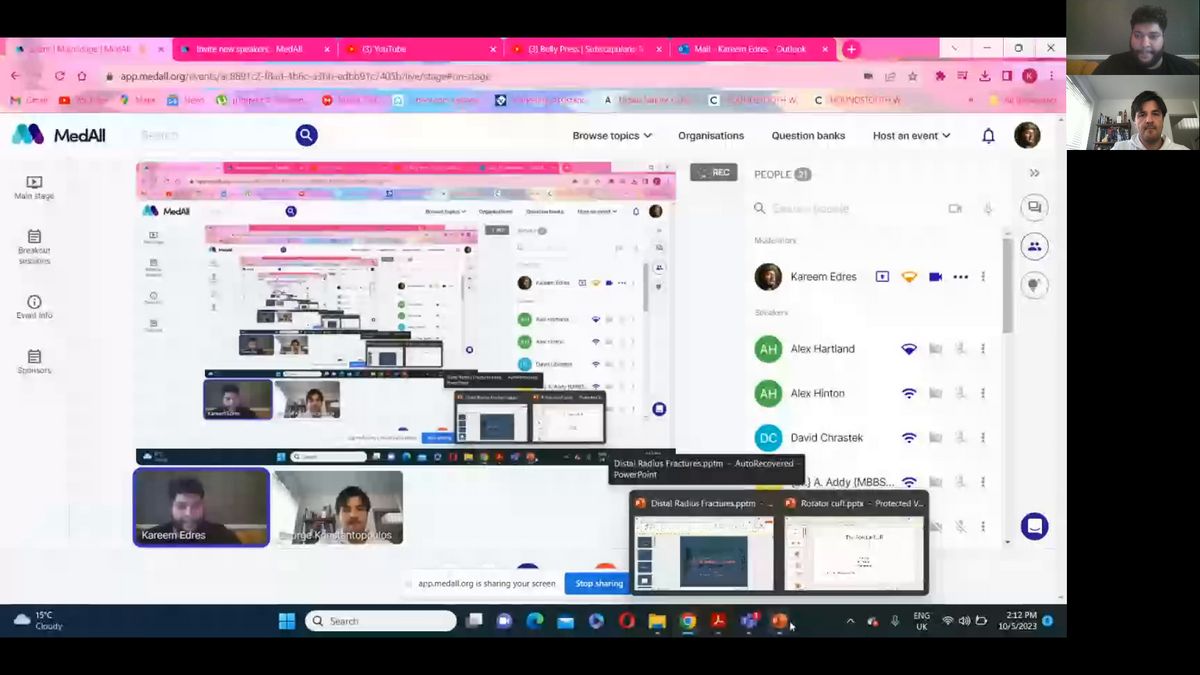This screenshot has width=1200, height=675.
Task: Reload the browser page
Action: click(x=60, y=76)
